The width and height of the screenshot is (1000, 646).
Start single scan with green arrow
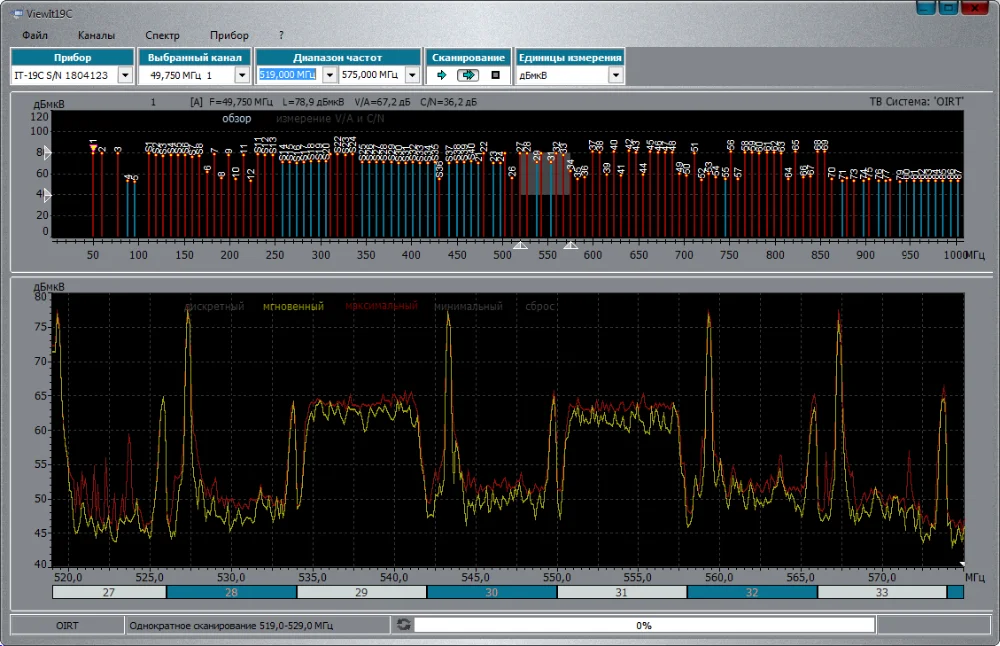[441, 75]
